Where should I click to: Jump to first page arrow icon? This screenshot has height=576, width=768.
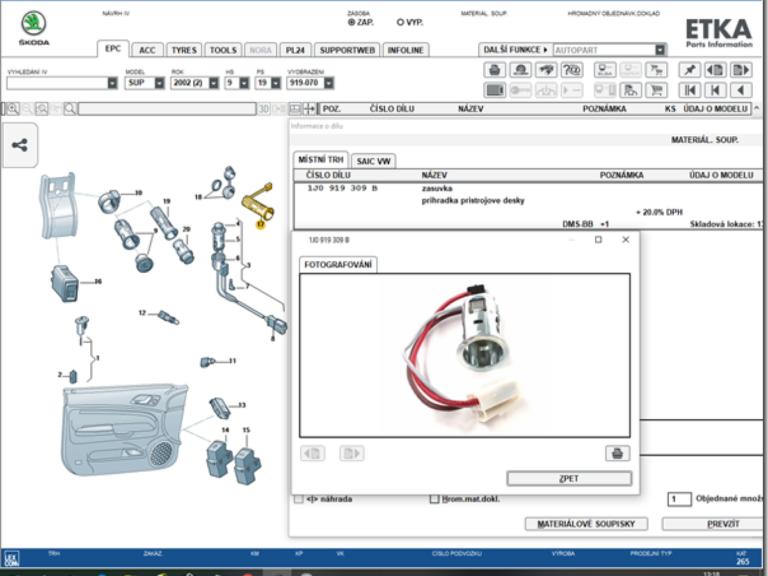coord(689,90)
